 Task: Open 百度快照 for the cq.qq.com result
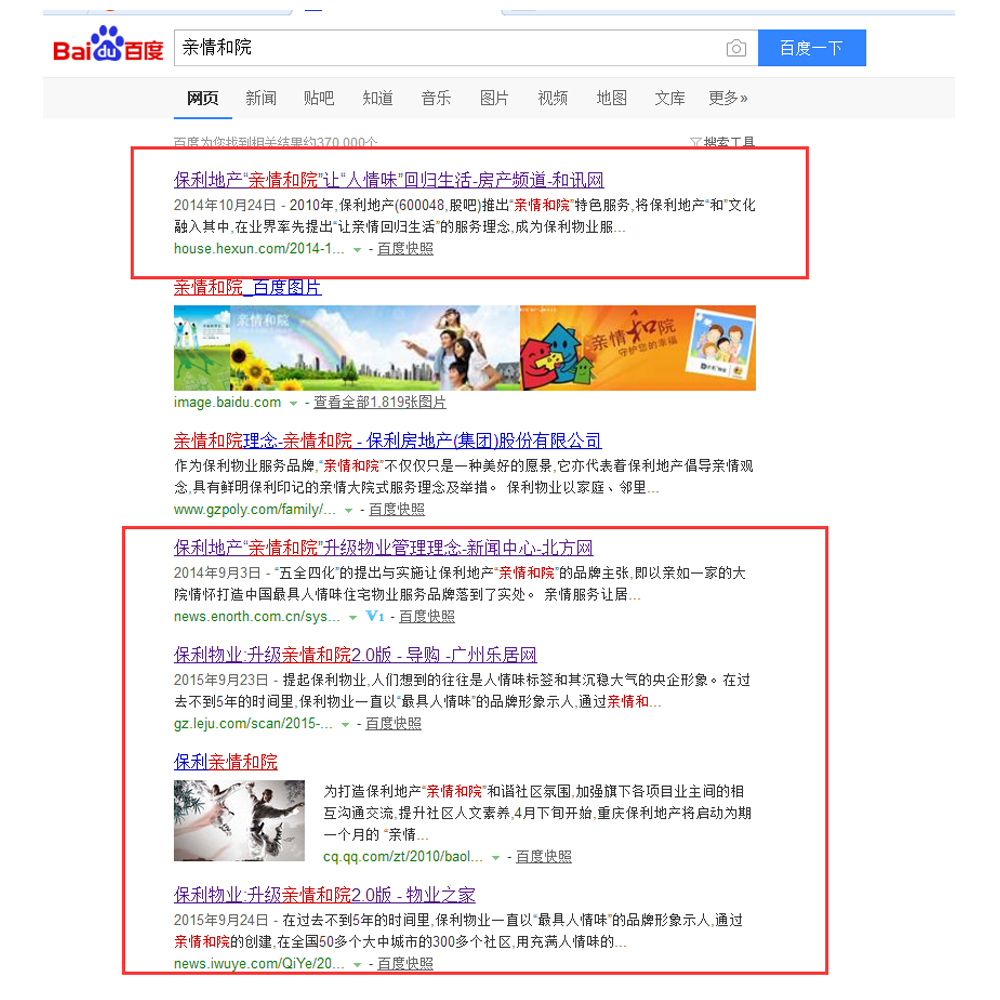(543, 857)
